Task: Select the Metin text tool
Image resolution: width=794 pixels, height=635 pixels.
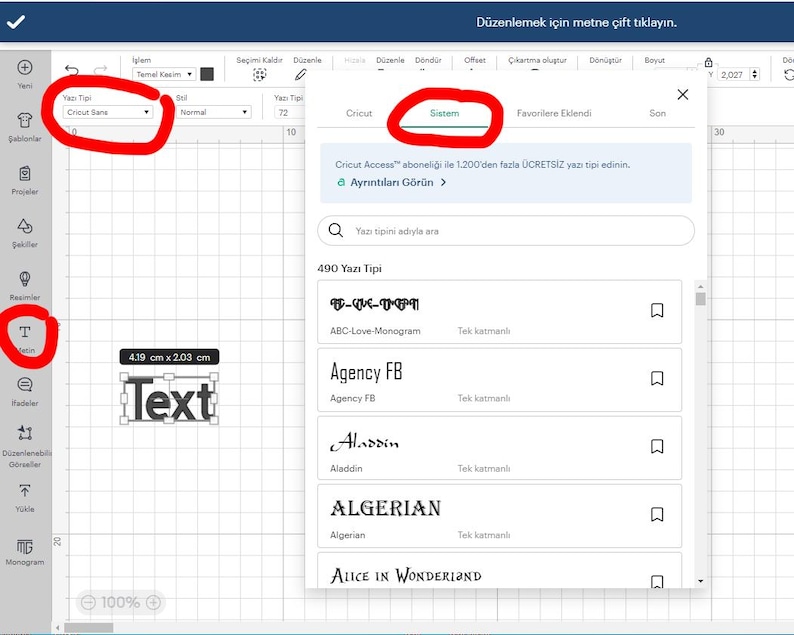Action: click(25, 338)
